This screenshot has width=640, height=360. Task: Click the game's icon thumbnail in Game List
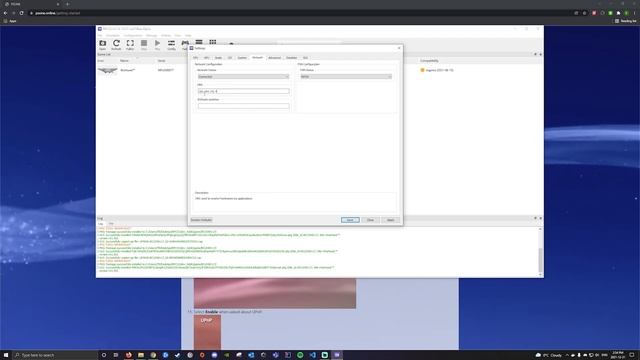coord(107,70)
